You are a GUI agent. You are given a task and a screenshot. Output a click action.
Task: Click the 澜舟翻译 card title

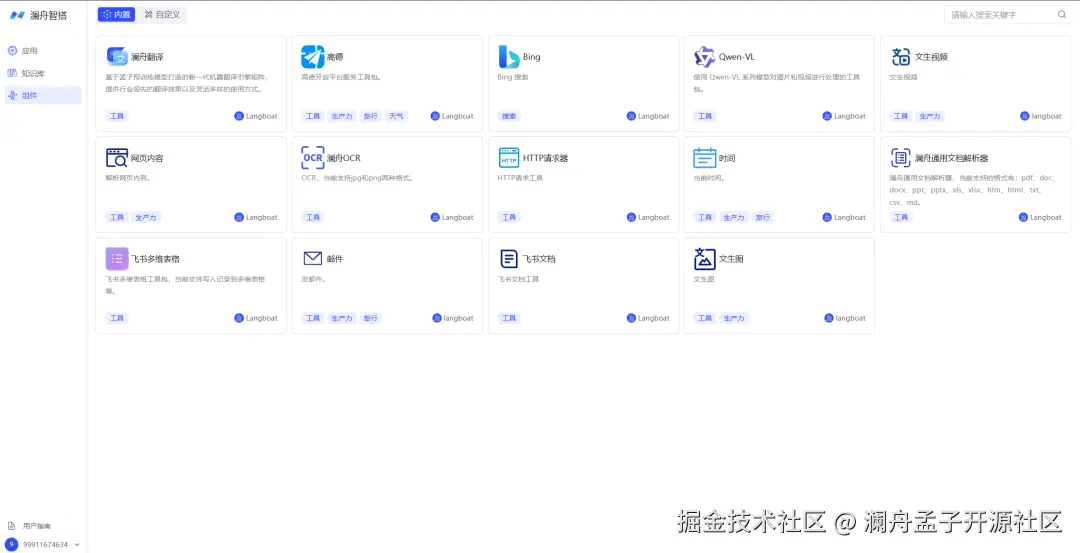(147, 57)
